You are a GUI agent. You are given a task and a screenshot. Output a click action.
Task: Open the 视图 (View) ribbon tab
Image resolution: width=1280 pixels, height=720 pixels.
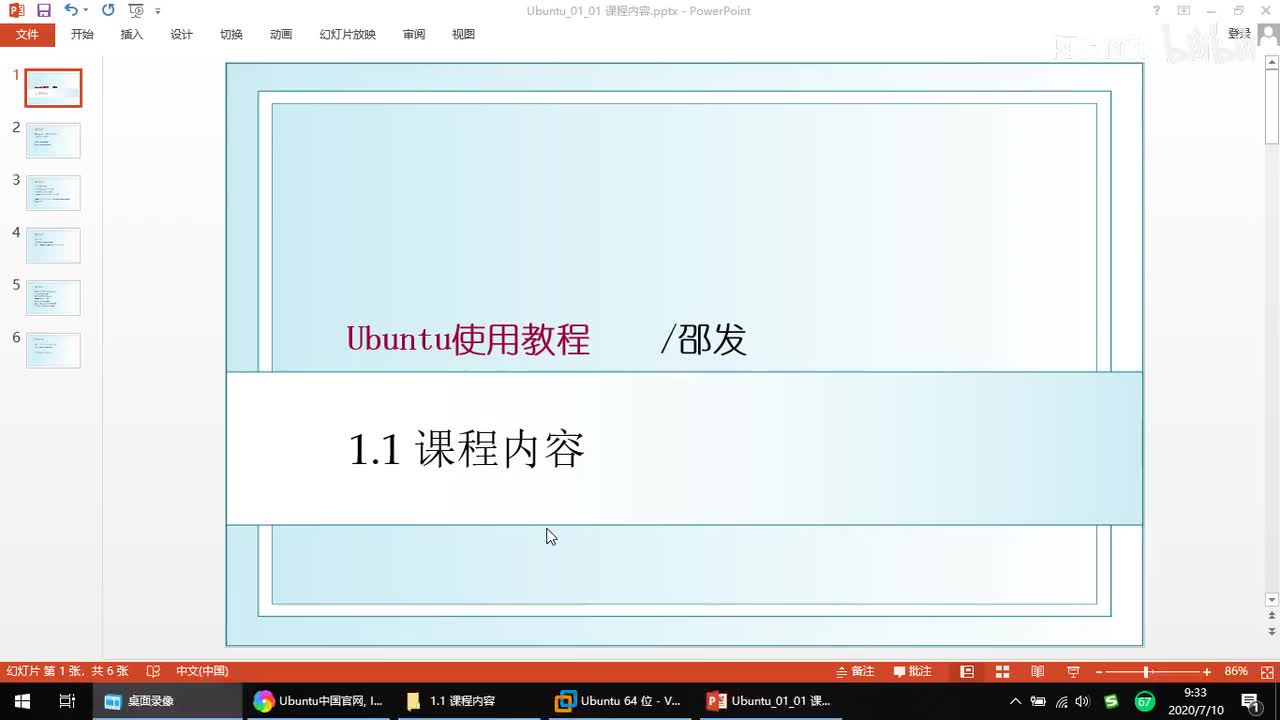coord(463,34)
